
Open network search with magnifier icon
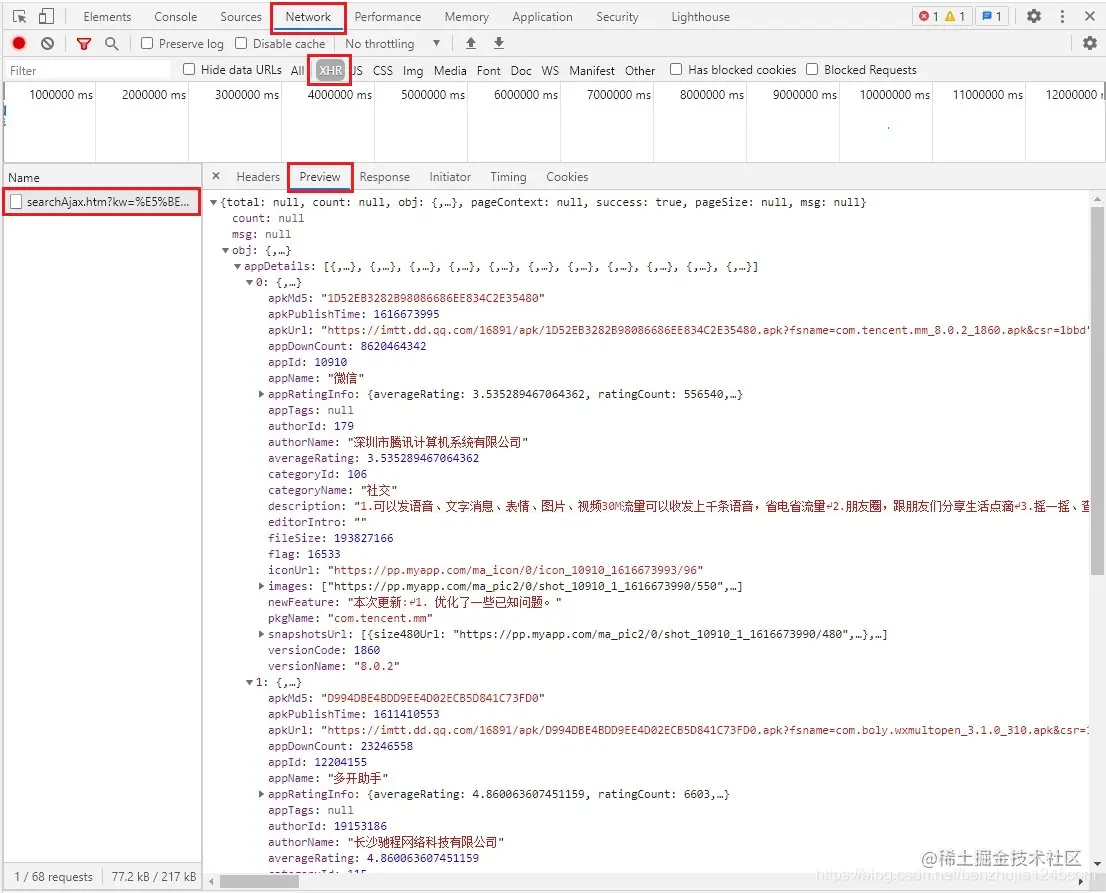[x=111, y=44]
